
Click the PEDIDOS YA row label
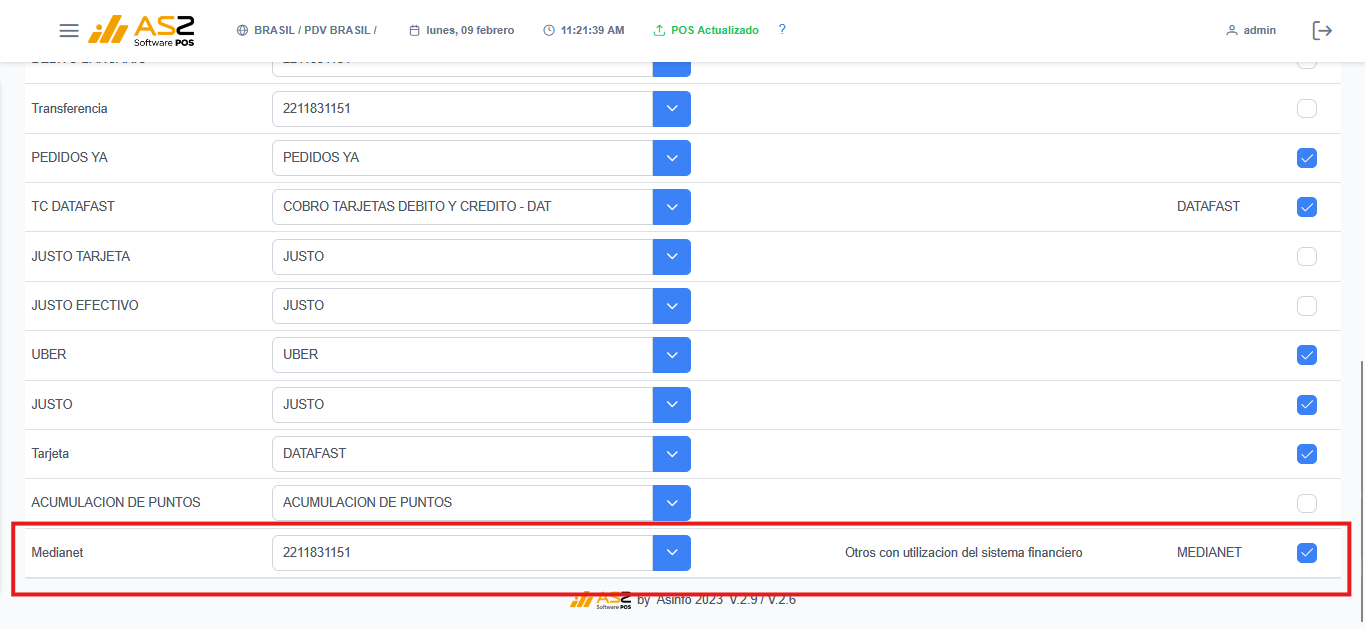pyautogui.click(x=69, y=158)
